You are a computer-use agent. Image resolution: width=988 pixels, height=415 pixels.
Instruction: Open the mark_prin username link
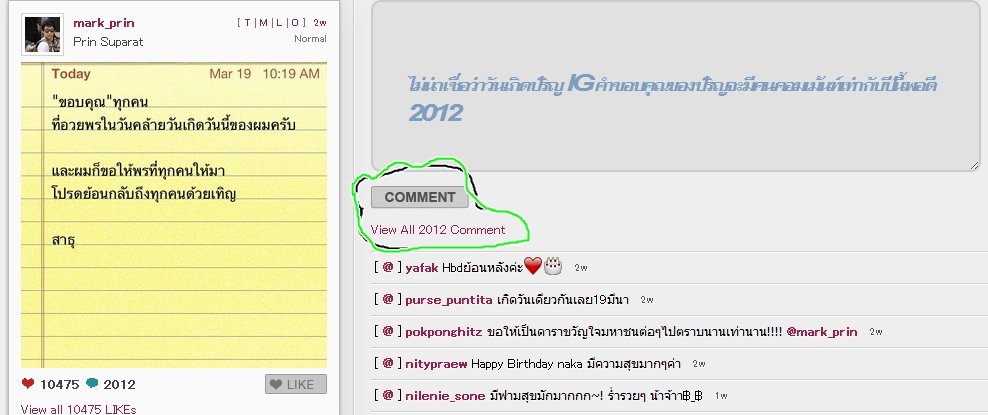pyautogui.click(x=103, y=23)
